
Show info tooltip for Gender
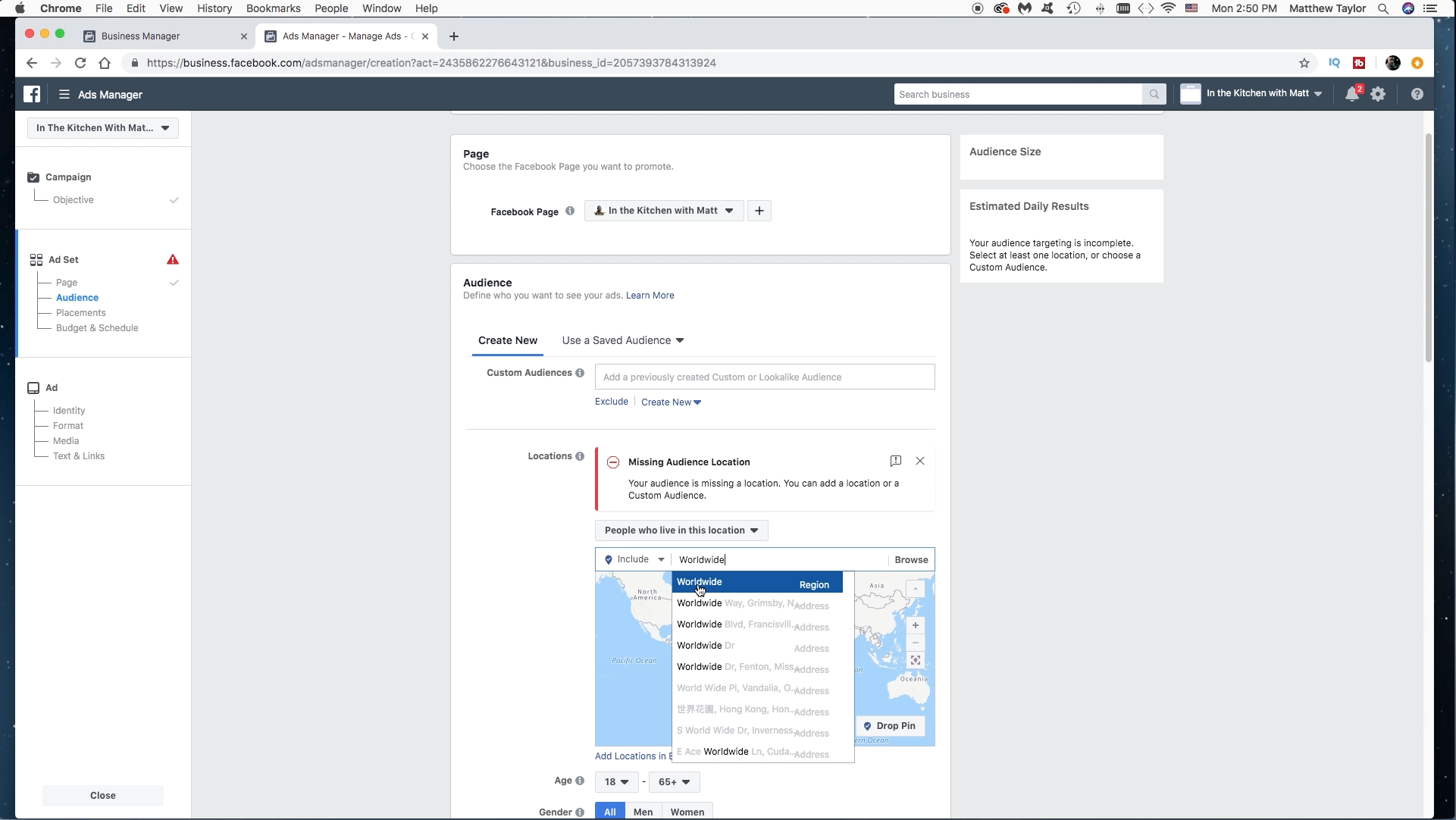click(580, 812)
